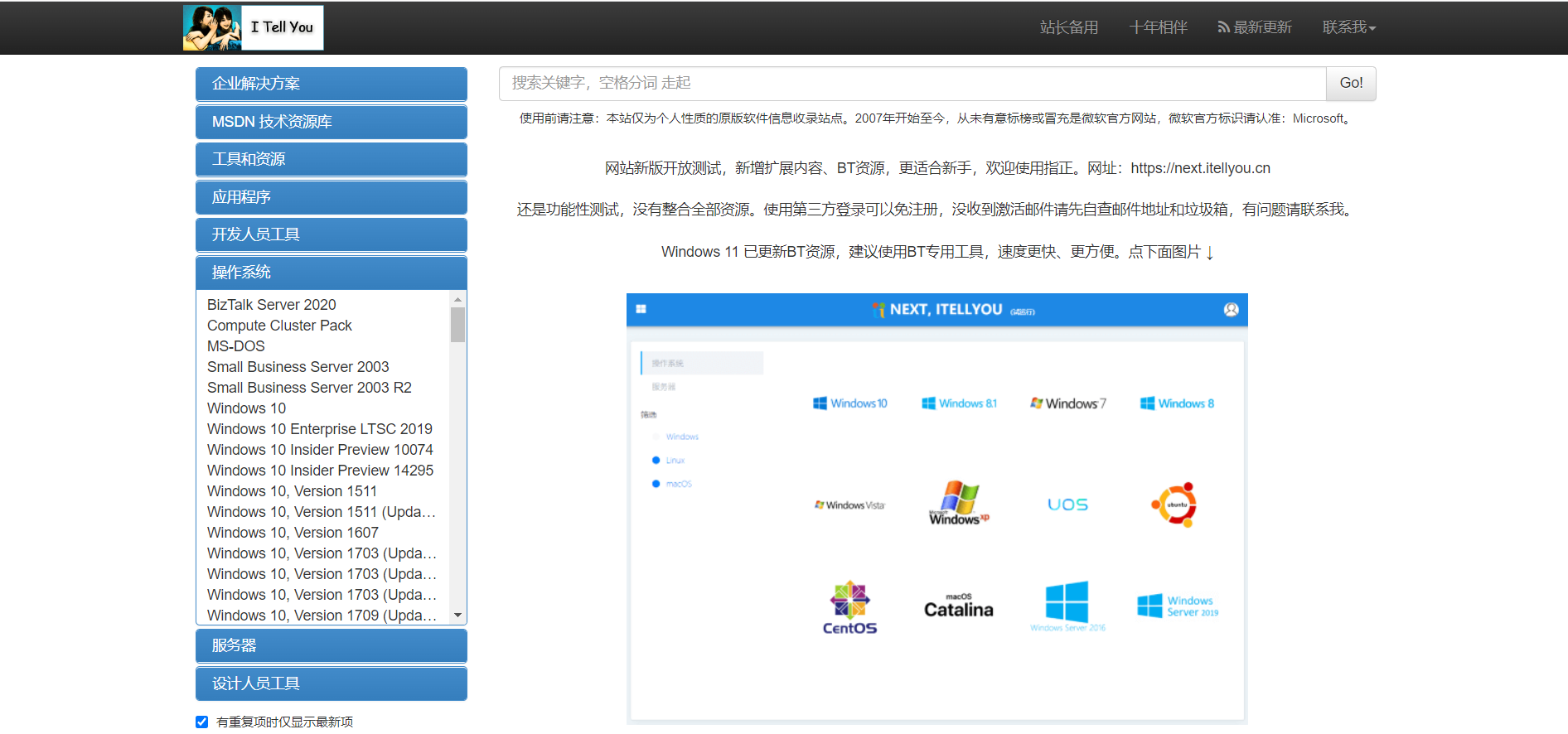Viewport: 1568px width, 734px height.
Task: Click the user avatar icon in preview header
Action: (x=1232, y=310)
